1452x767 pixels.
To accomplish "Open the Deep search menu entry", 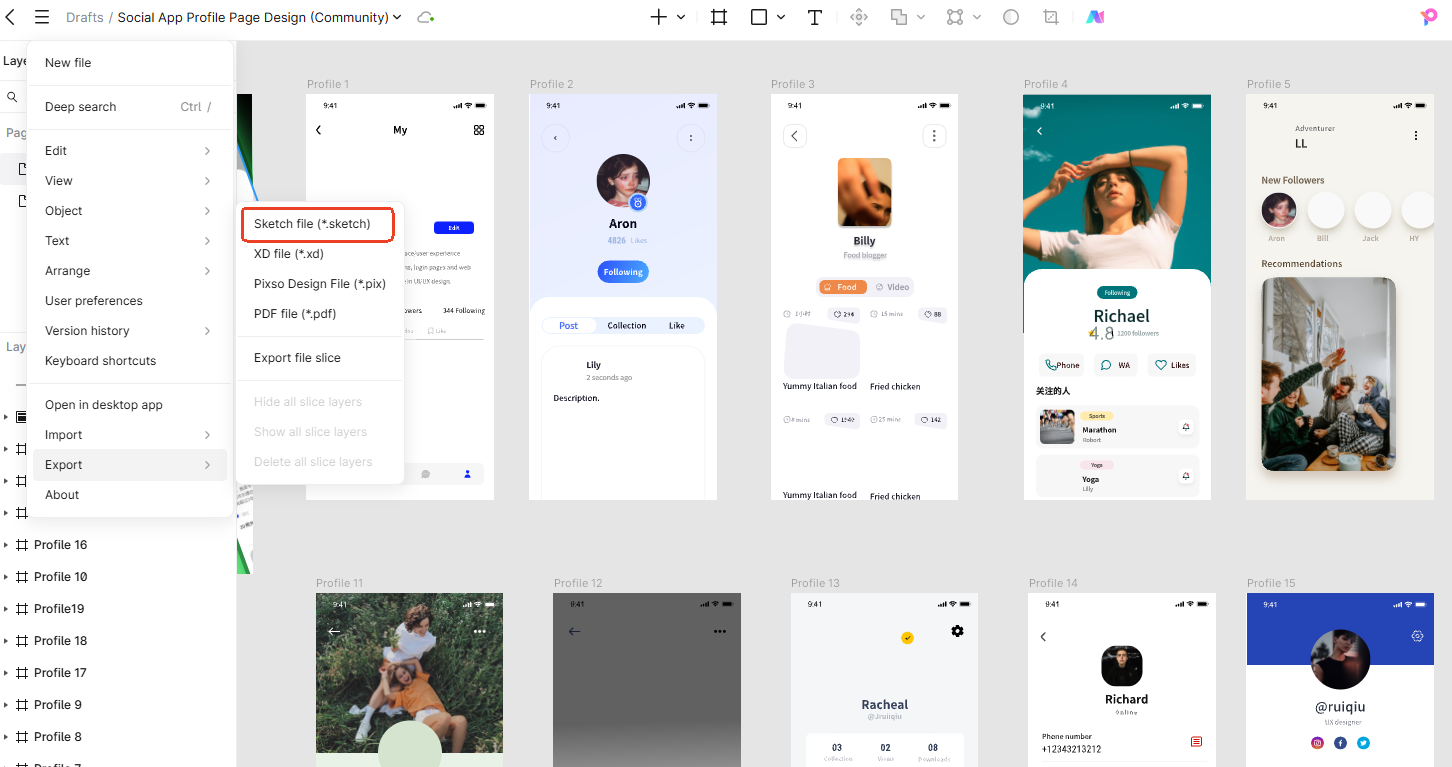I will [130, 107].
